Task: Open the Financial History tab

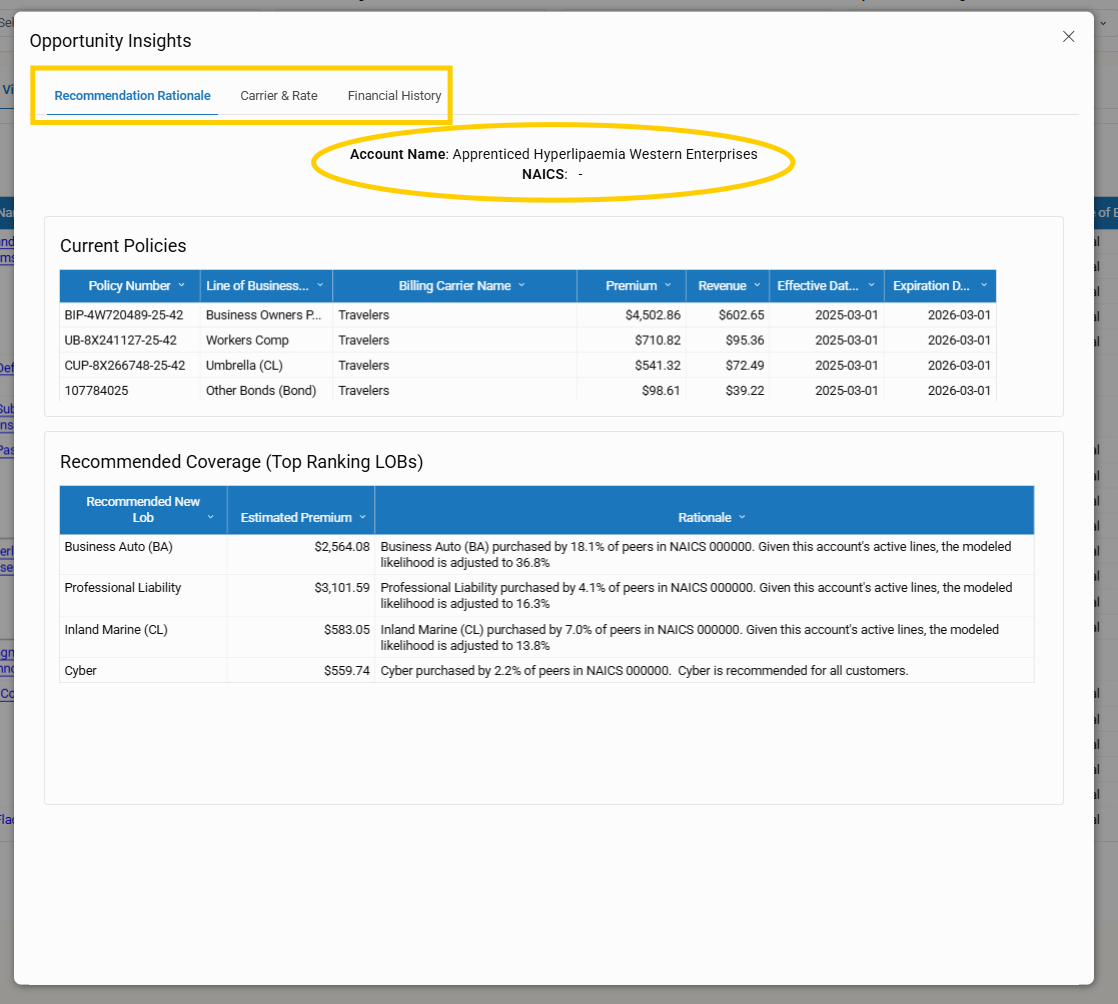Action: [394, 96]
